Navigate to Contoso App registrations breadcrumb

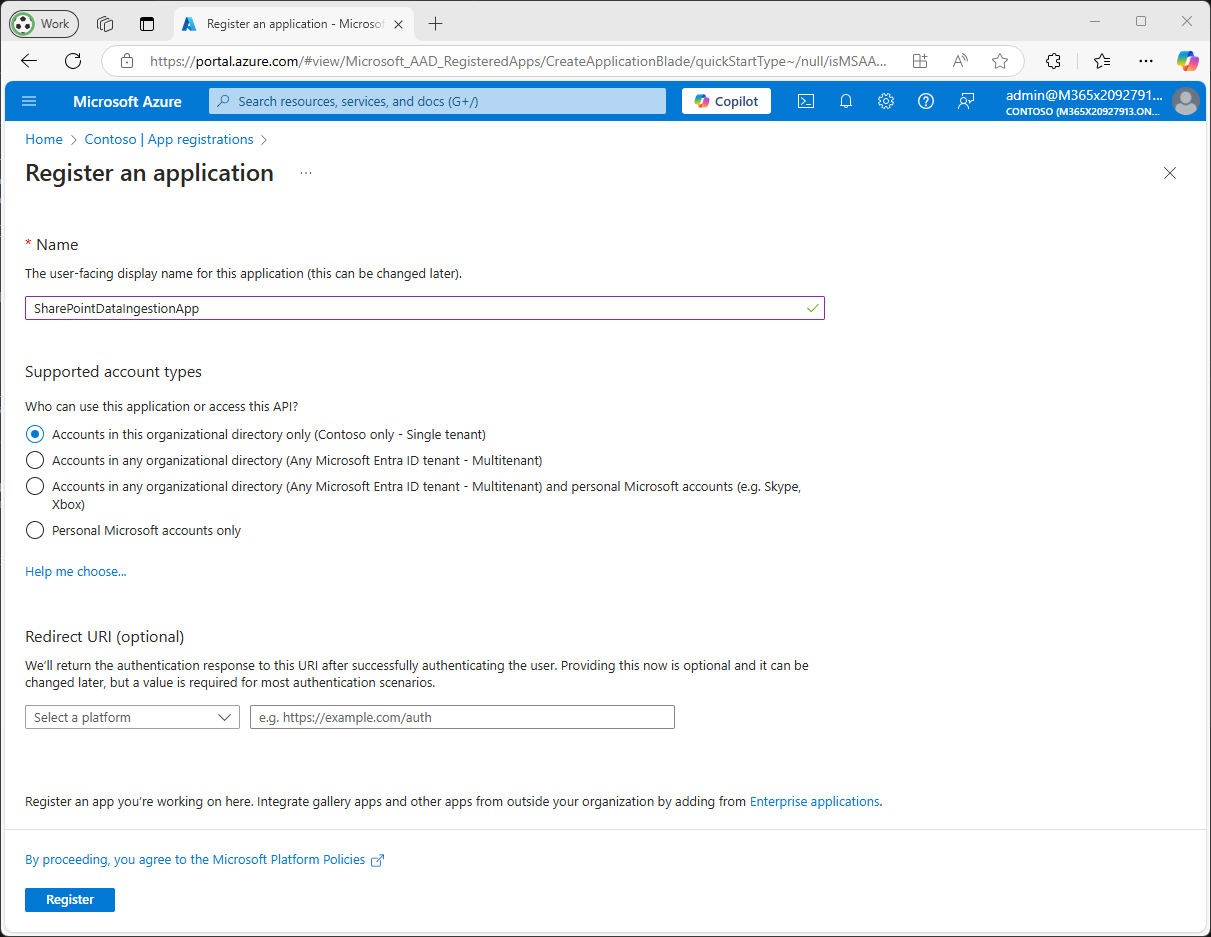pos(170,139)
